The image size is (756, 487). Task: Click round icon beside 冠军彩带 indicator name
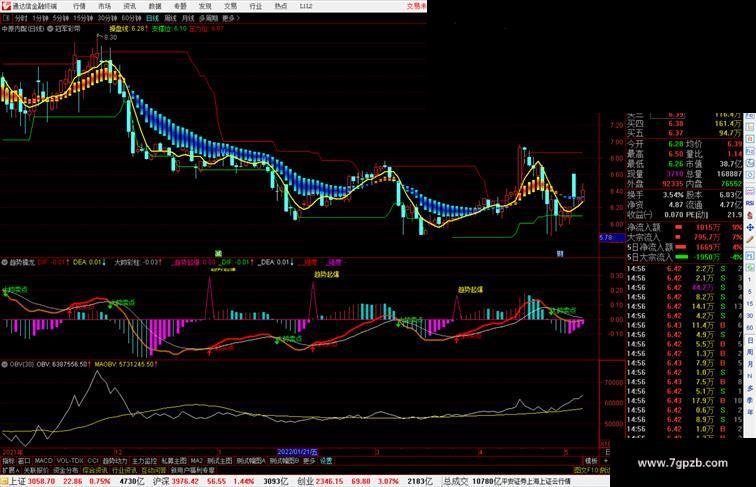coord(50,29)
